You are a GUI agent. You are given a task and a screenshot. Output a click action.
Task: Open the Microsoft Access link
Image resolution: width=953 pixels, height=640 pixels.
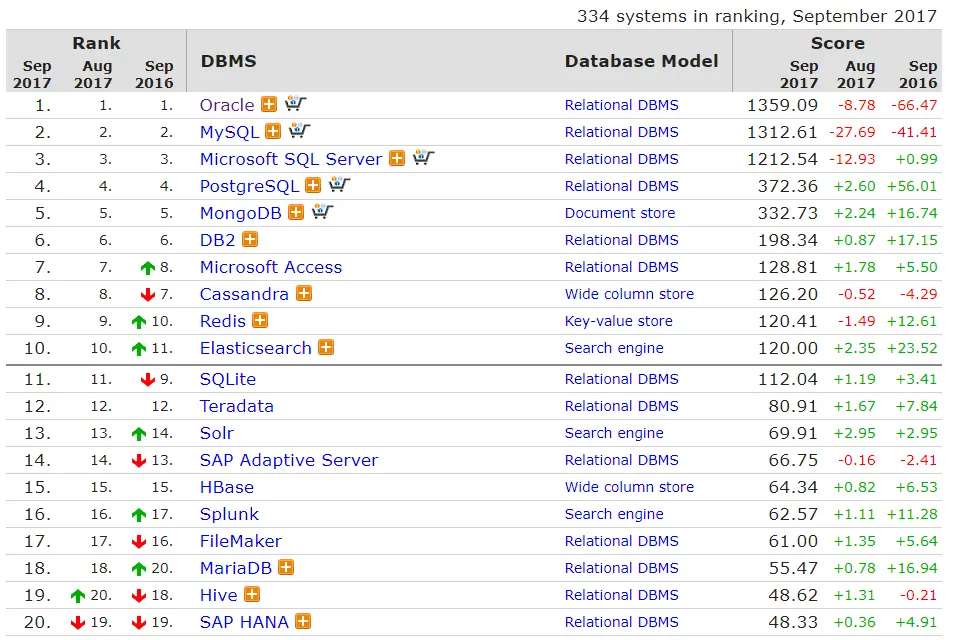[271, 267]
